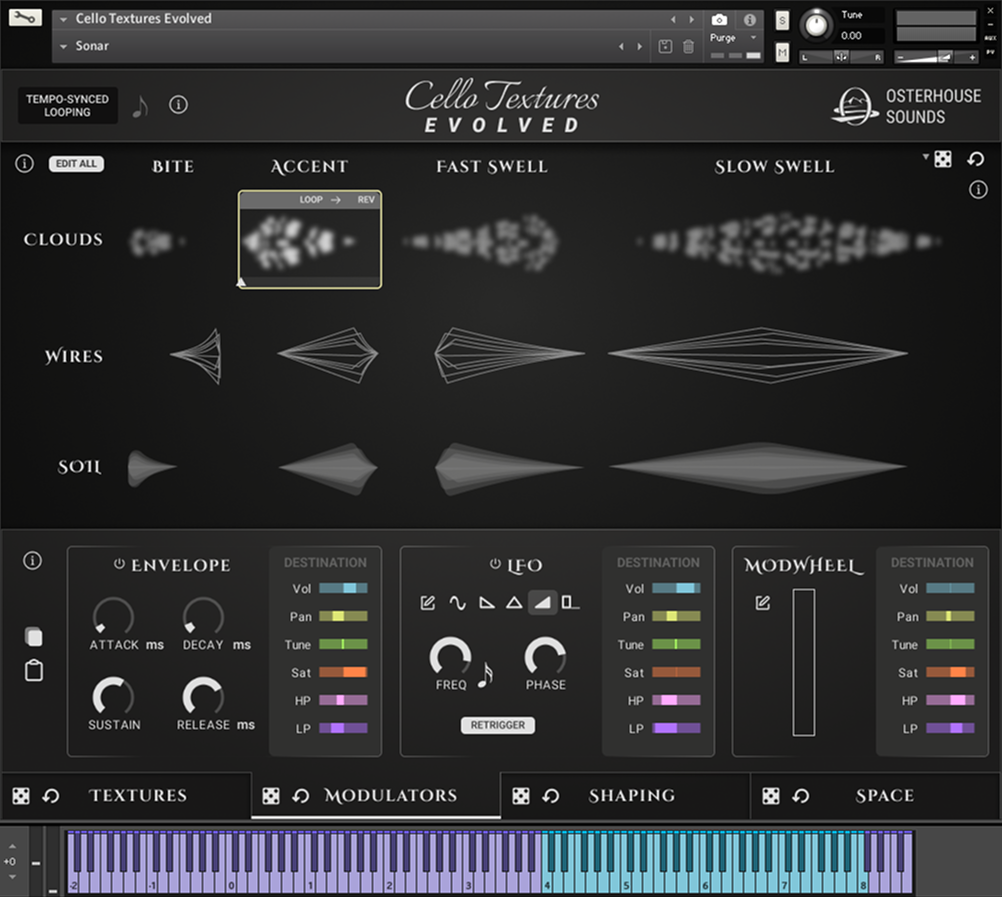Toggle the Envelope power button
Viewport: 1002px width, 897px height.
[x=119, y=565]
